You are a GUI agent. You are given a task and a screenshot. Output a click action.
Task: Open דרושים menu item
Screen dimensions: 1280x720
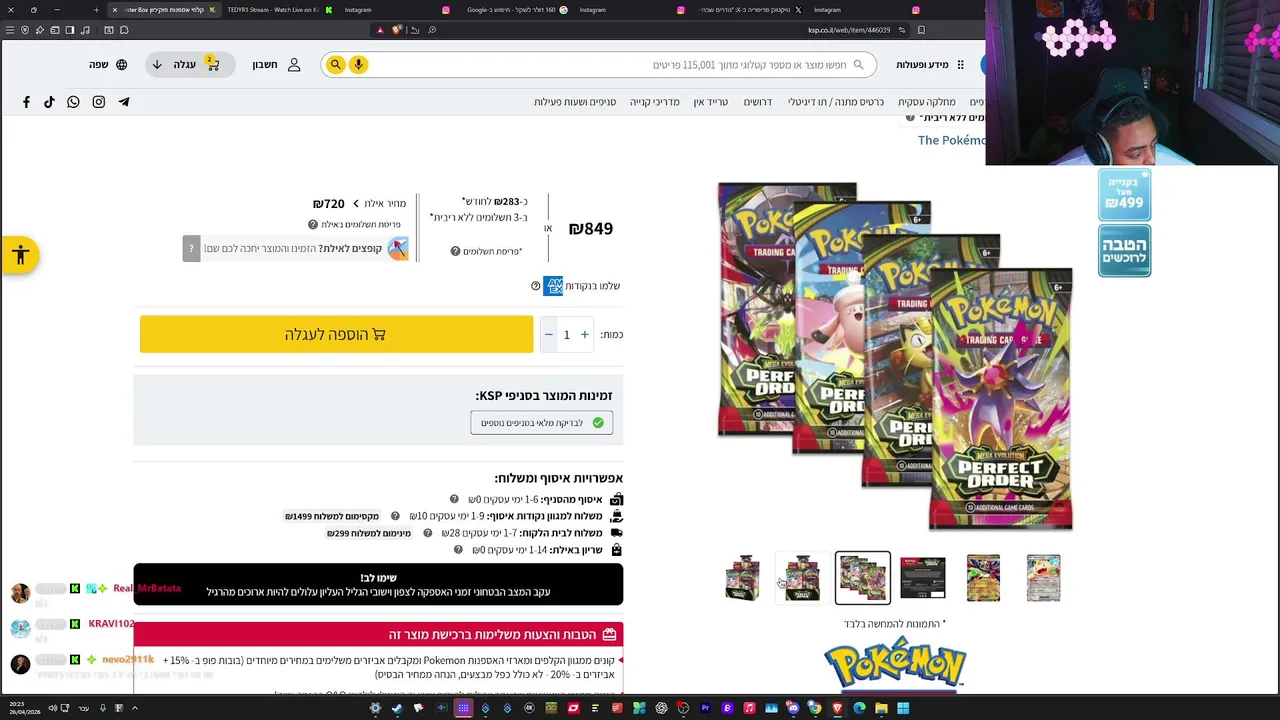(x=757, y=102)
